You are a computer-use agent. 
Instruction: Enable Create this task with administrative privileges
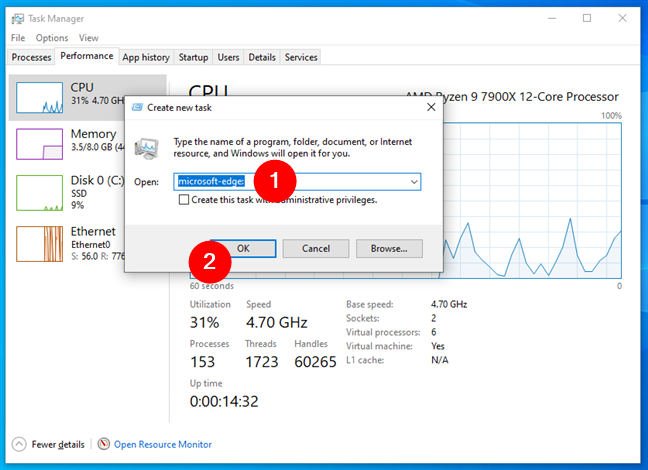[x=183, y=200]
